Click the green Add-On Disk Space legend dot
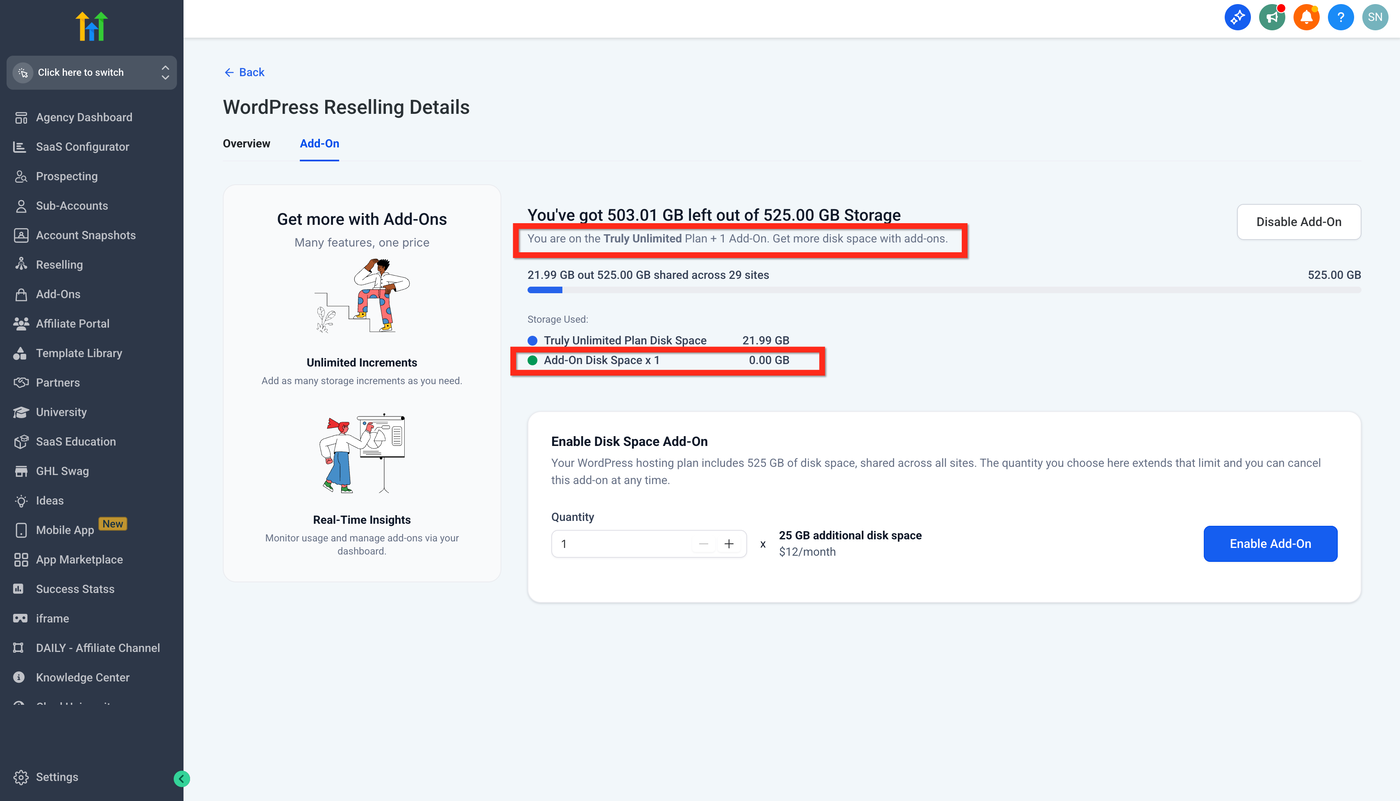The height and width of the screenshot is (801, 1400). [x=533, y=360]
